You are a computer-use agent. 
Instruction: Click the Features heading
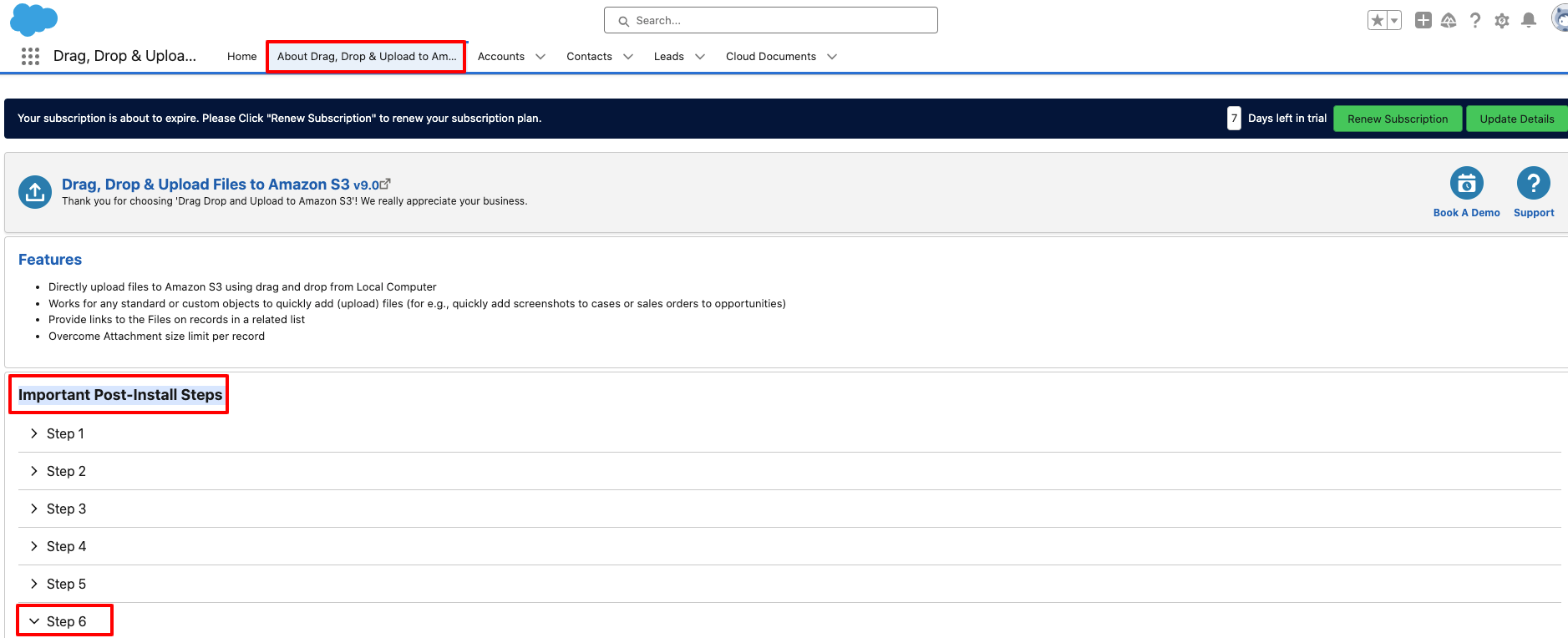point(50,260)
